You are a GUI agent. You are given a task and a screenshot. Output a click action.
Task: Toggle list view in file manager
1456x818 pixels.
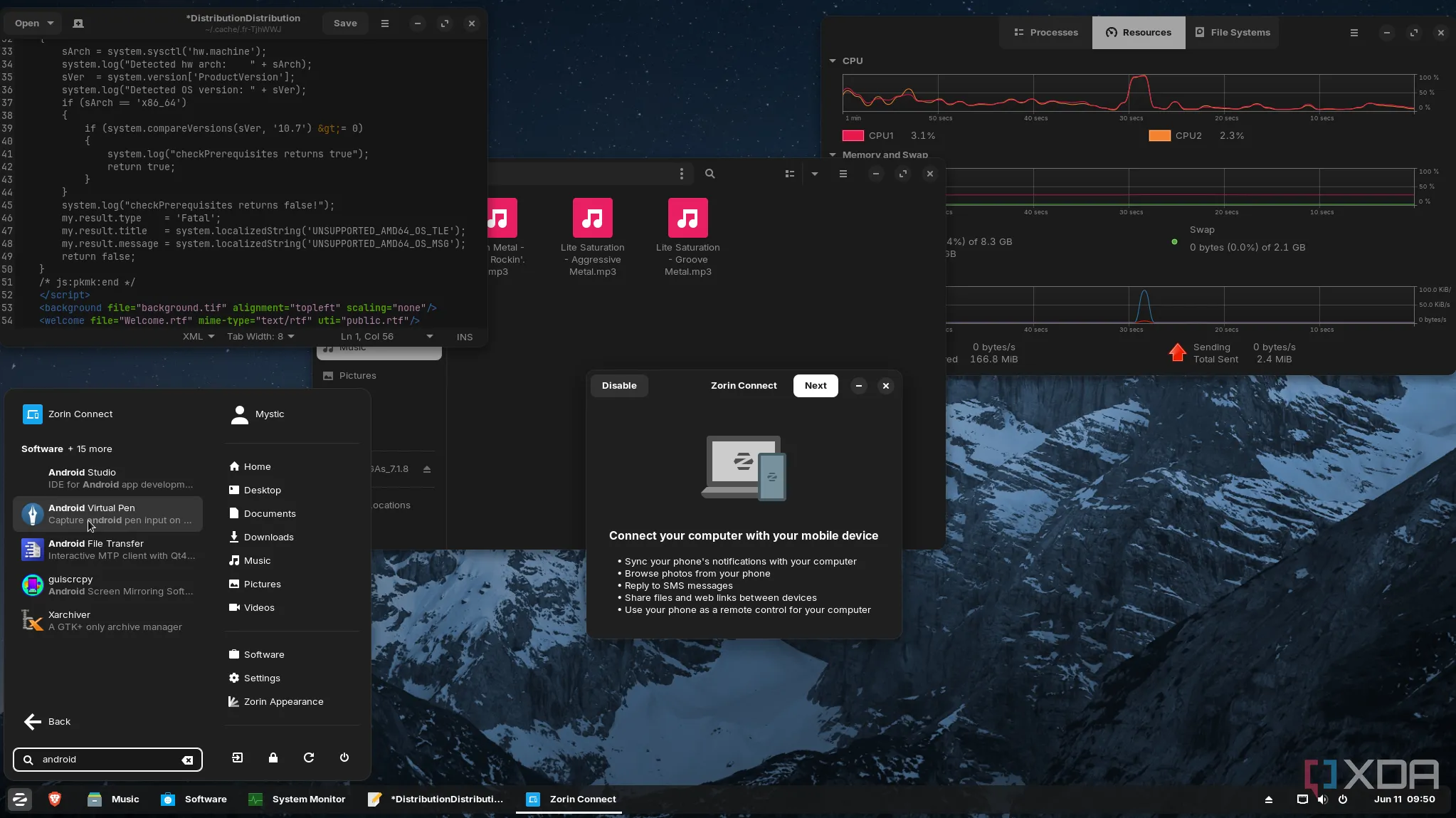point(789,174)
